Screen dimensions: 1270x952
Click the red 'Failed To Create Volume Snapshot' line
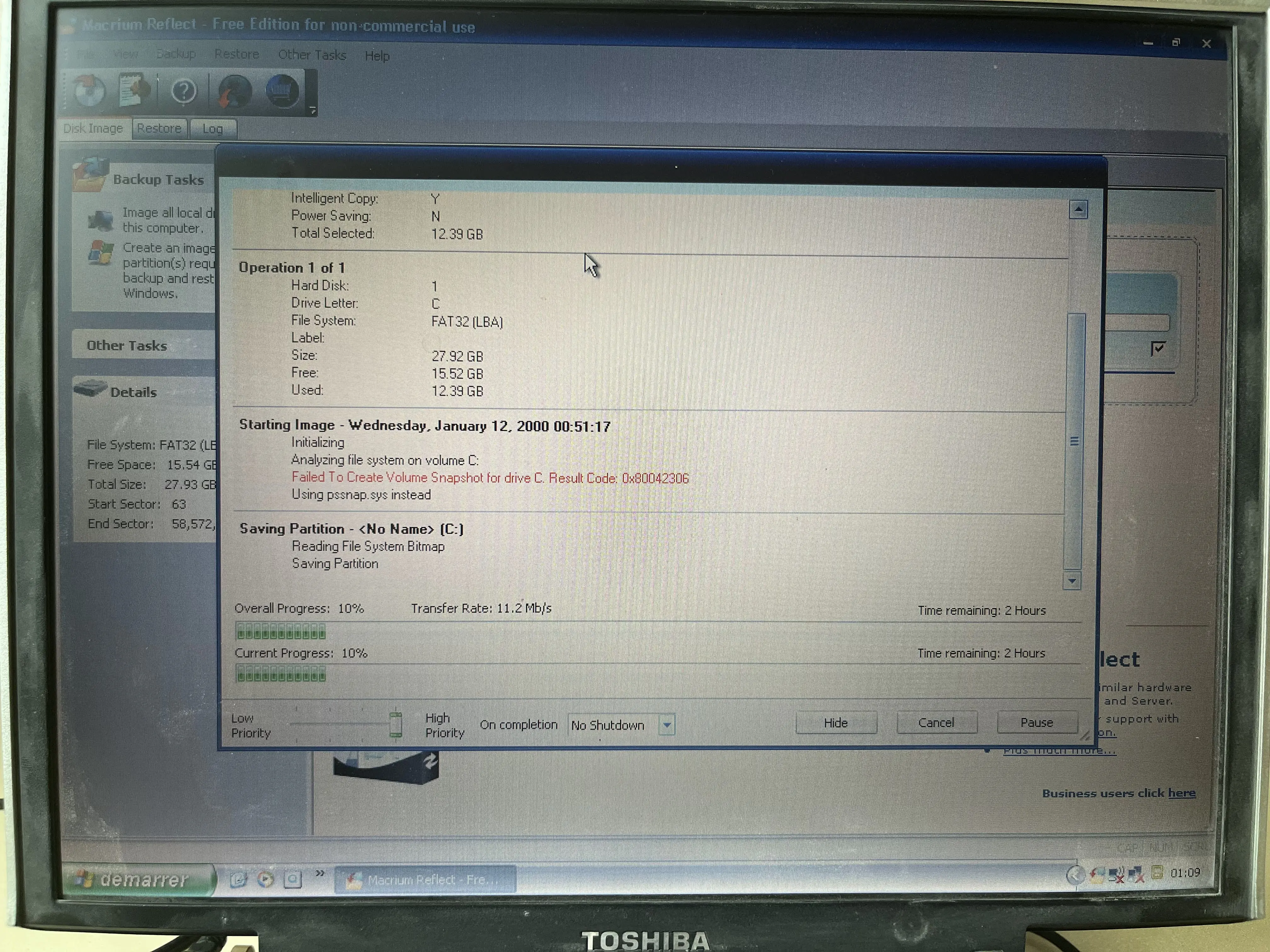click(x=490, y=478)
